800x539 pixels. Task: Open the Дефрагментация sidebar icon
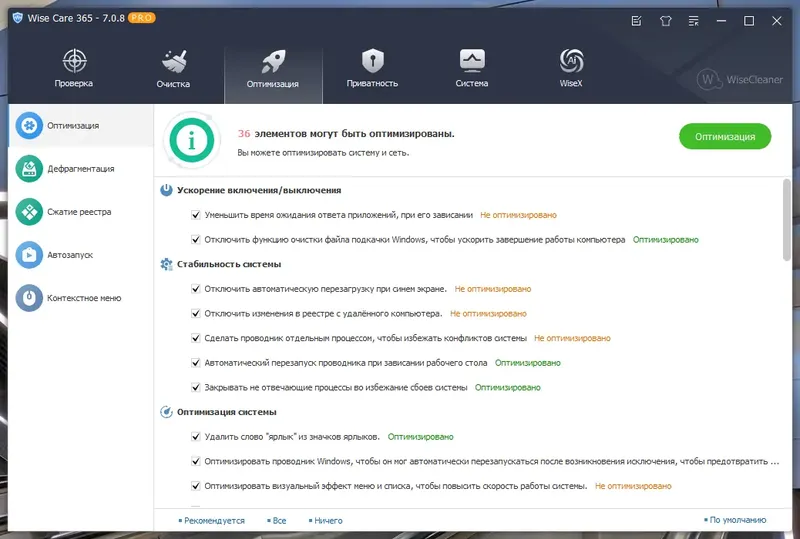tap(29, 168)
